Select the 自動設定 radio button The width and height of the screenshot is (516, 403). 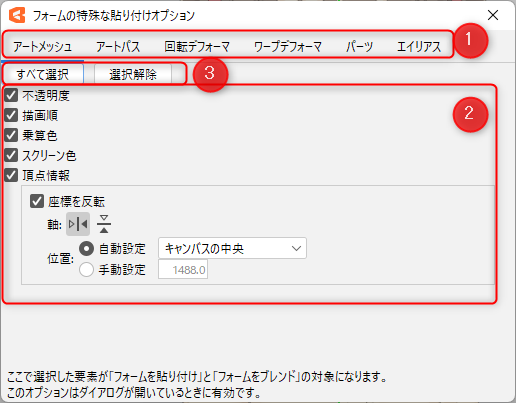[x=86, y=249]
